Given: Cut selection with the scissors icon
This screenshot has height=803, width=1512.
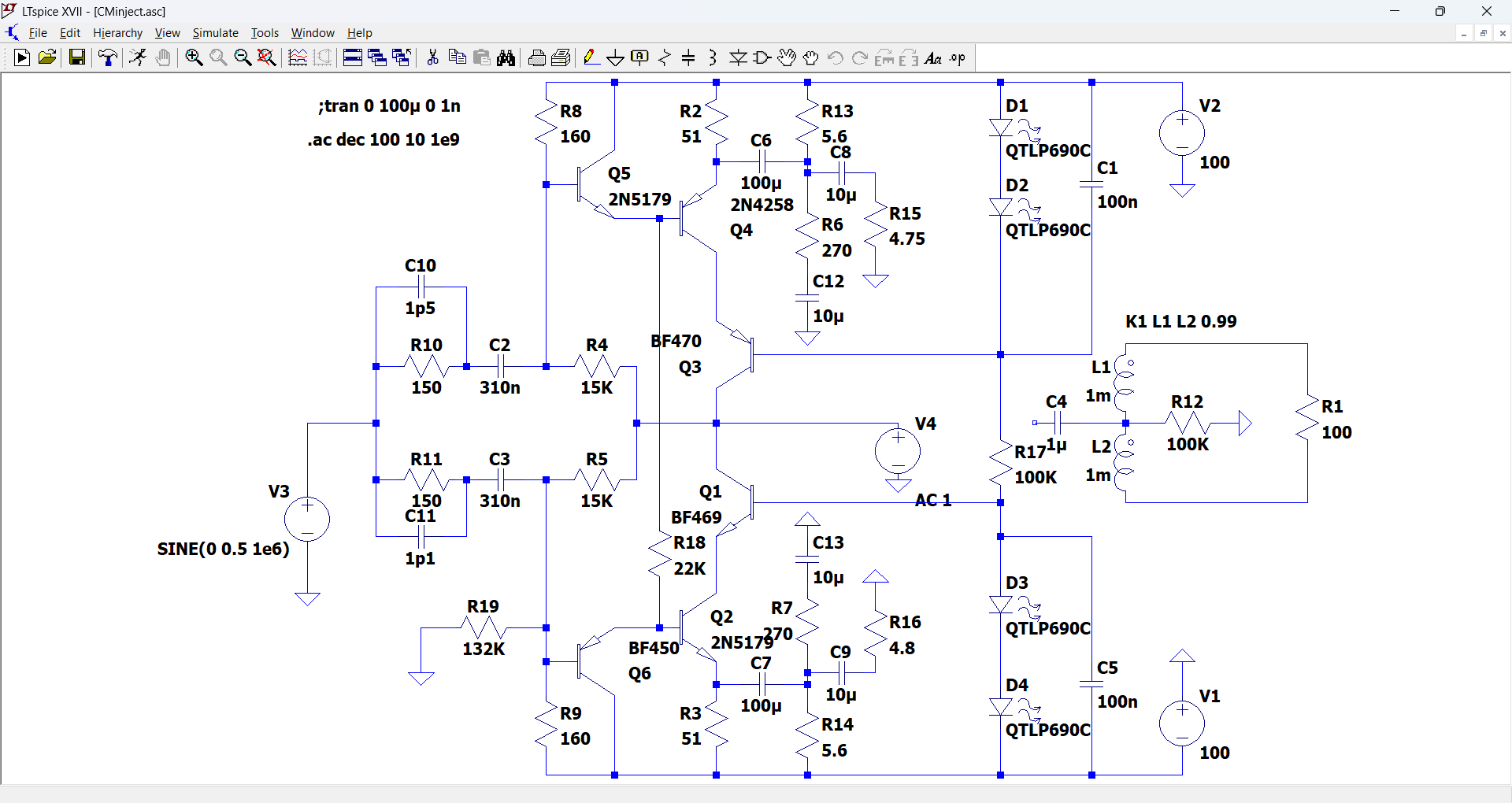Looking at the screenshot, I should tap(432, 57).
